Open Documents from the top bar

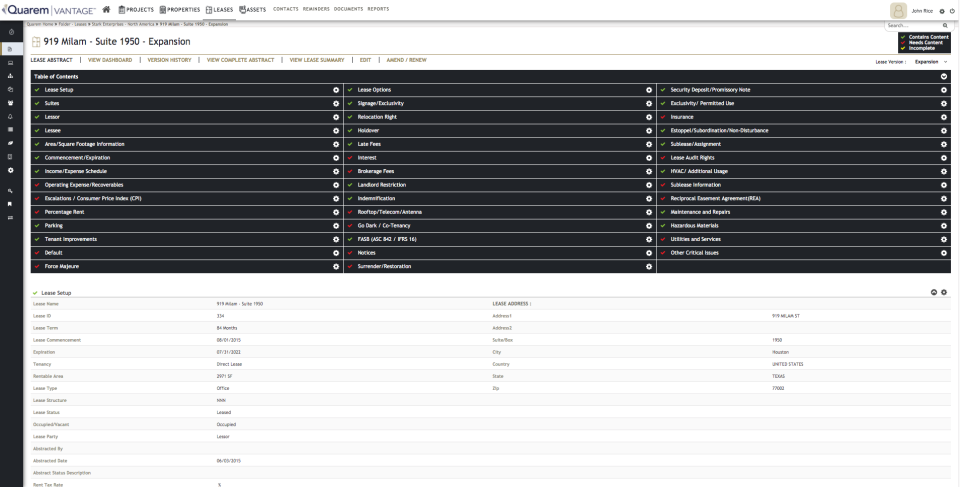pos(348,9)
